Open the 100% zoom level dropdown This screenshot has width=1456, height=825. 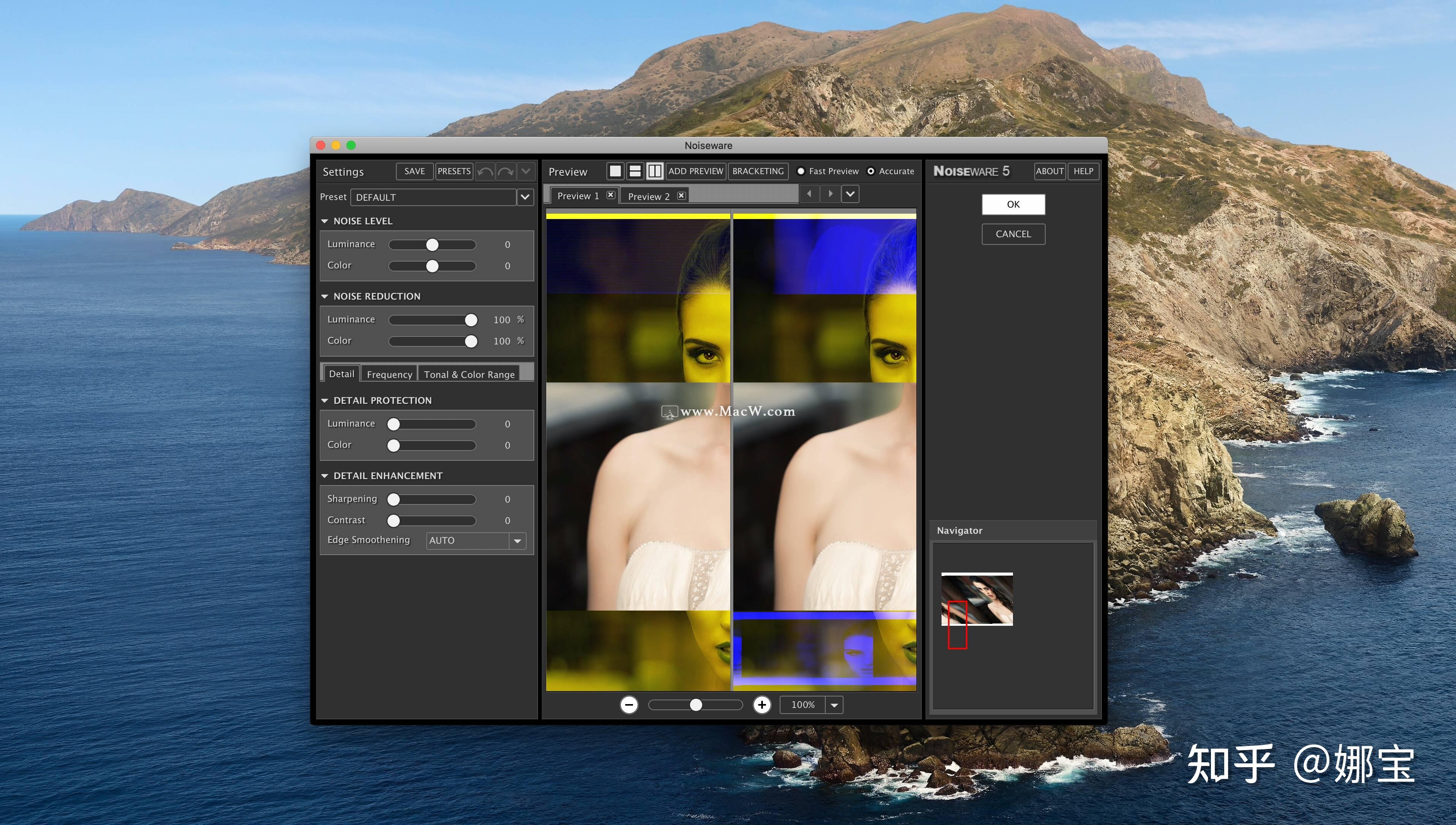pos(834,706)
